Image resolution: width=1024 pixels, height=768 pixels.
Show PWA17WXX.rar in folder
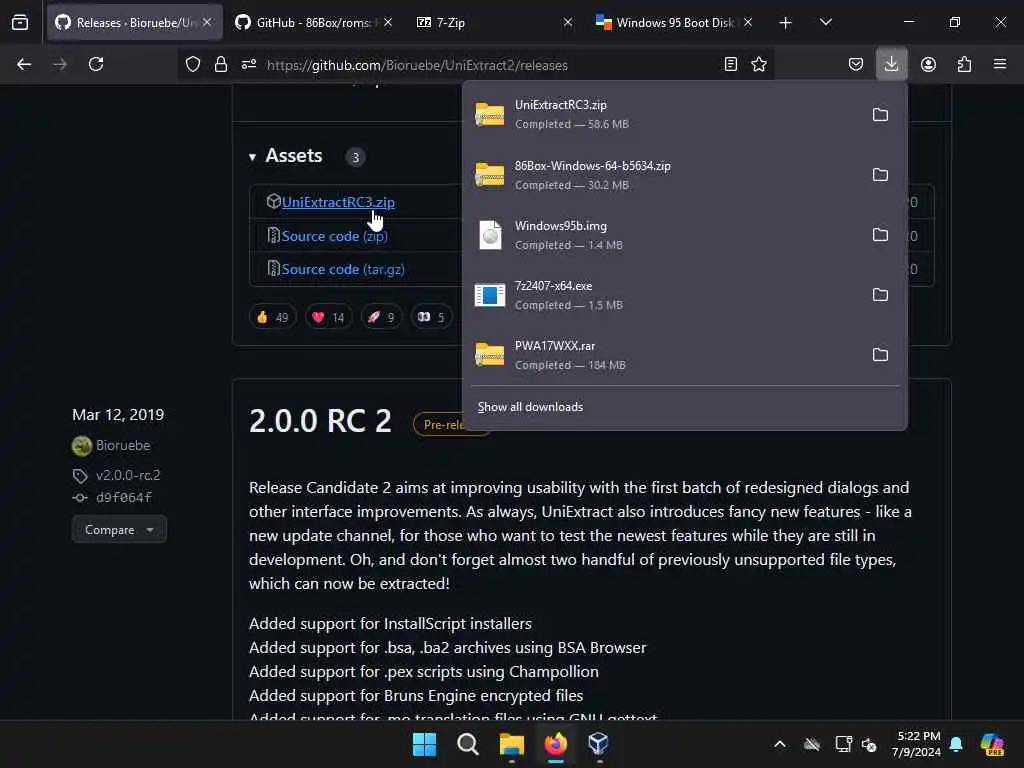coord(880,355)
